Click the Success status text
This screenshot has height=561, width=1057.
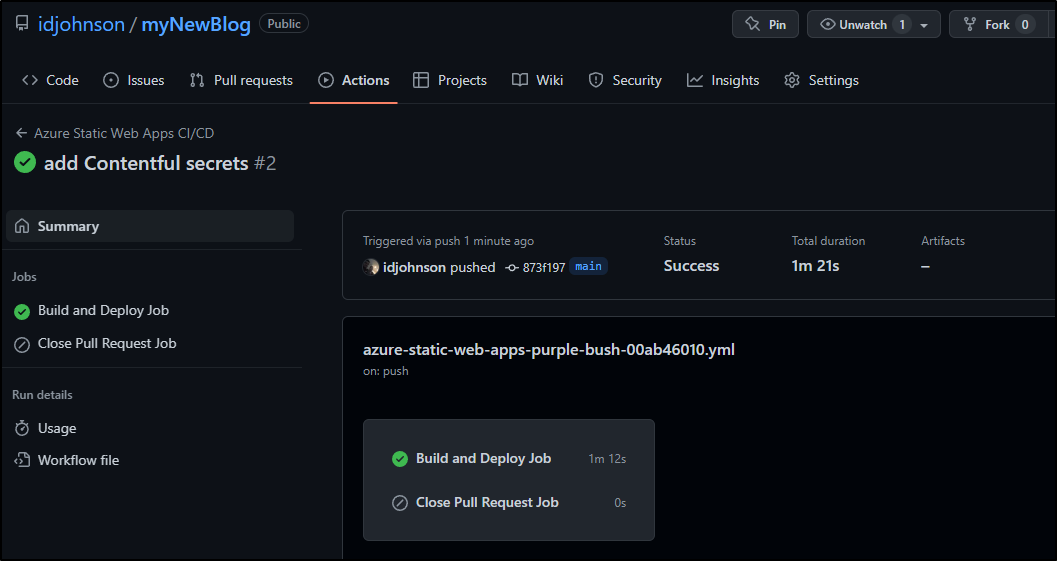[691, 266]
